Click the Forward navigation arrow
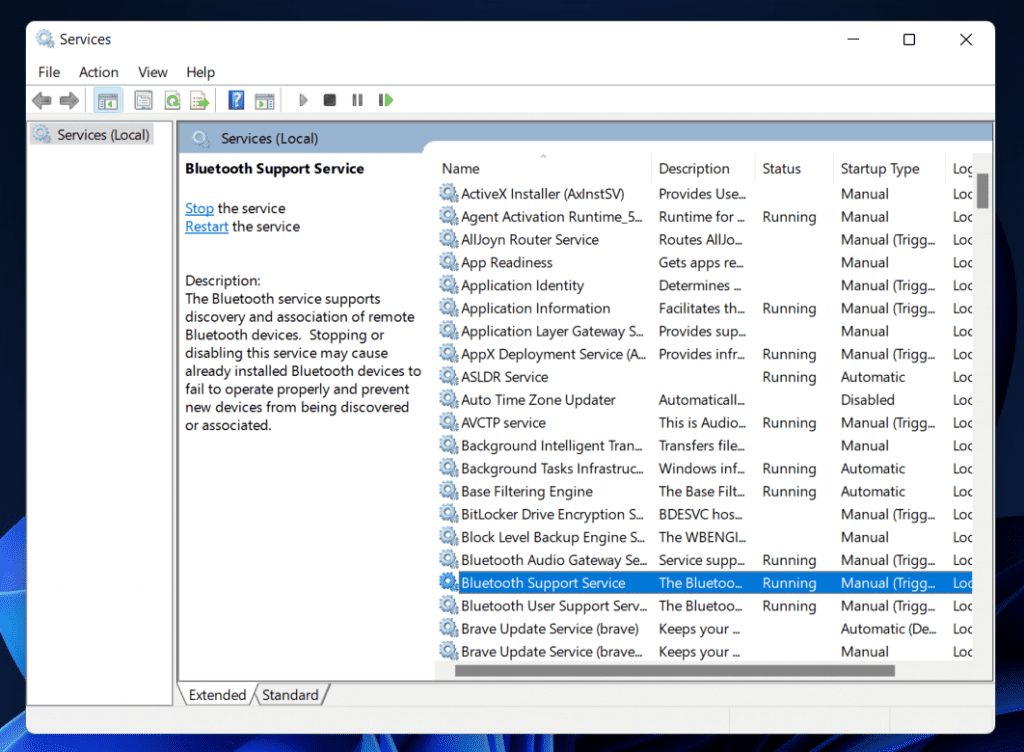1024x752 pixels. click(x=69, y=99)
